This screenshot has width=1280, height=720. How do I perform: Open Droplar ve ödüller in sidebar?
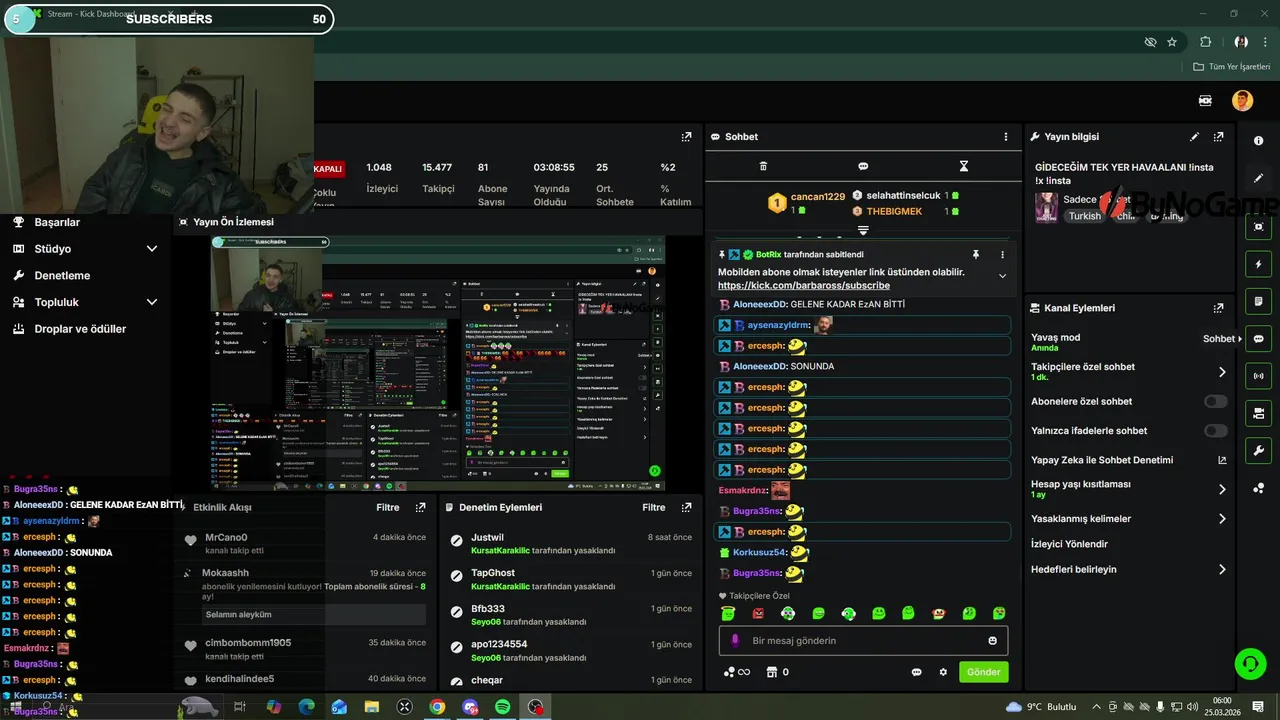coord(80,329)
